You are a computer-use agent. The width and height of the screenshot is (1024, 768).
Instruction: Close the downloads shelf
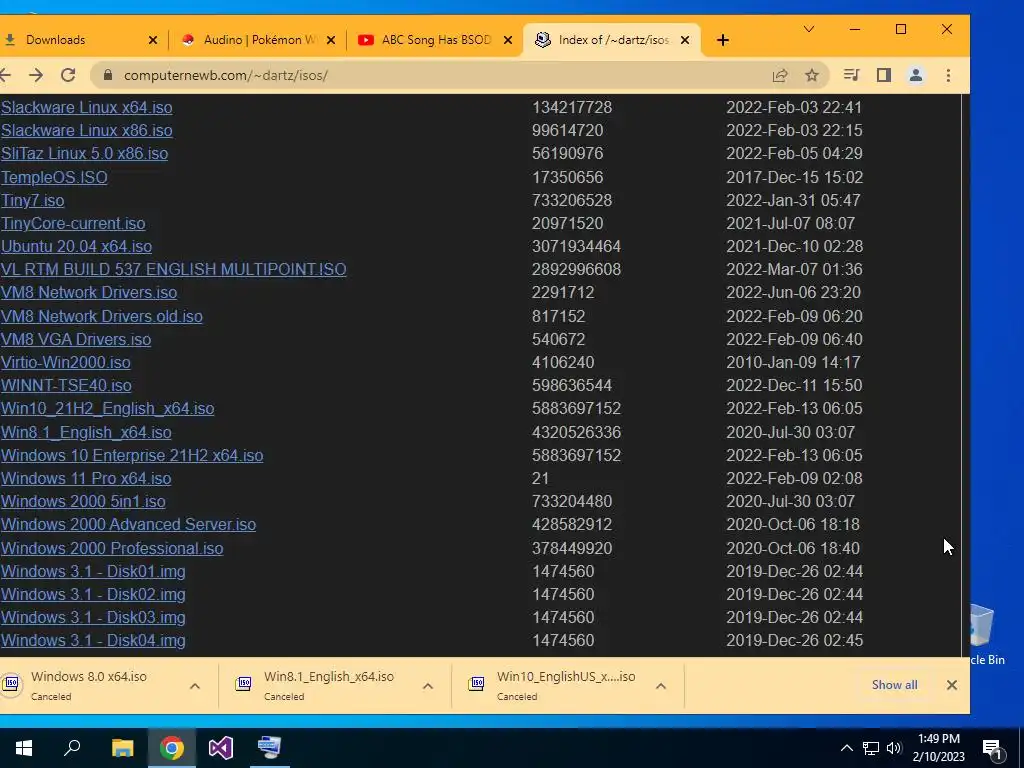[952, 684]
